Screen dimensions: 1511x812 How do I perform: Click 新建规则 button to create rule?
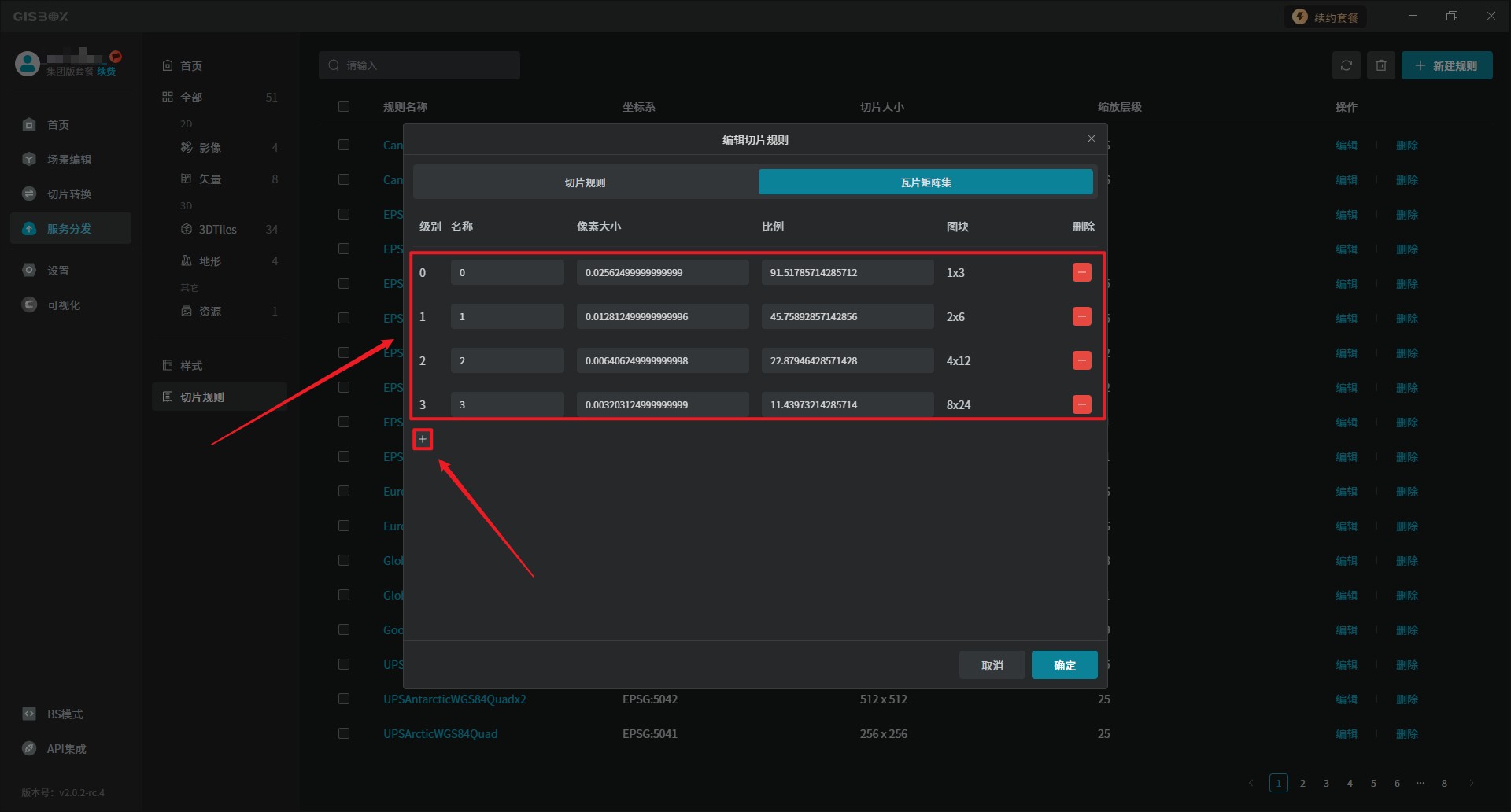pyautogui.click(x=1446, y=65)
